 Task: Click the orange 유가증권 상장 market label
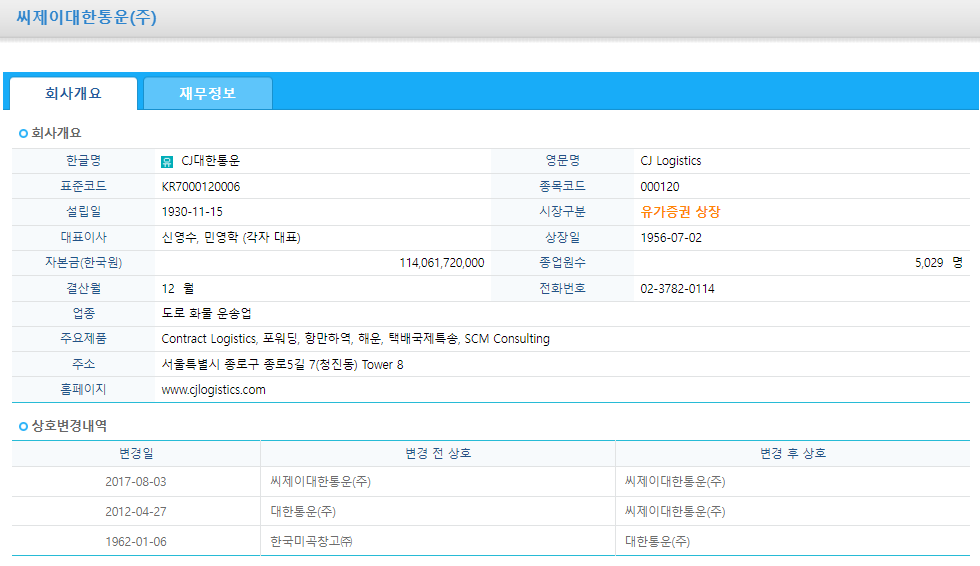pos(680,212)
